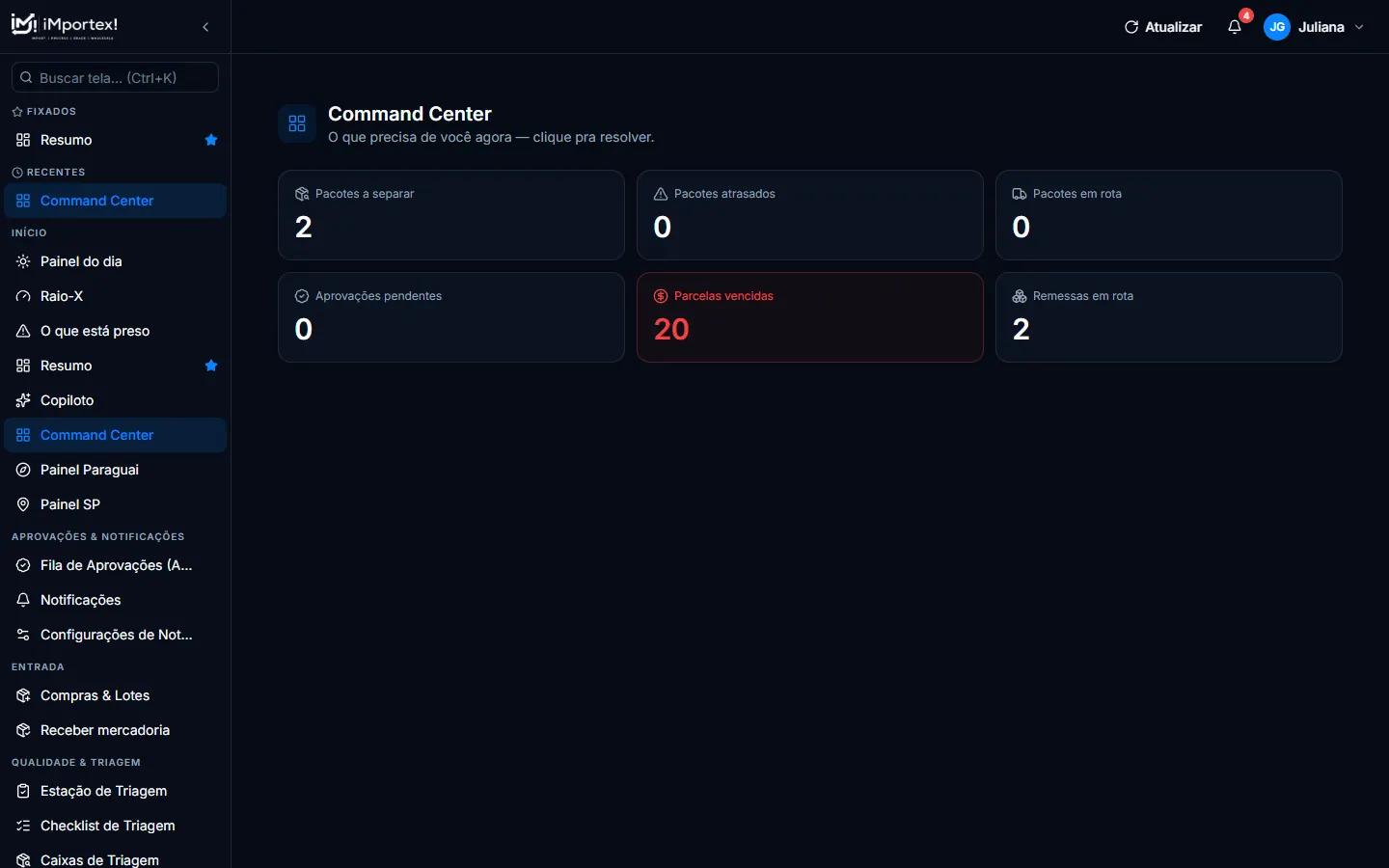
Task: Unpin Resumo via star in Fixados
Action: (211, 140)
